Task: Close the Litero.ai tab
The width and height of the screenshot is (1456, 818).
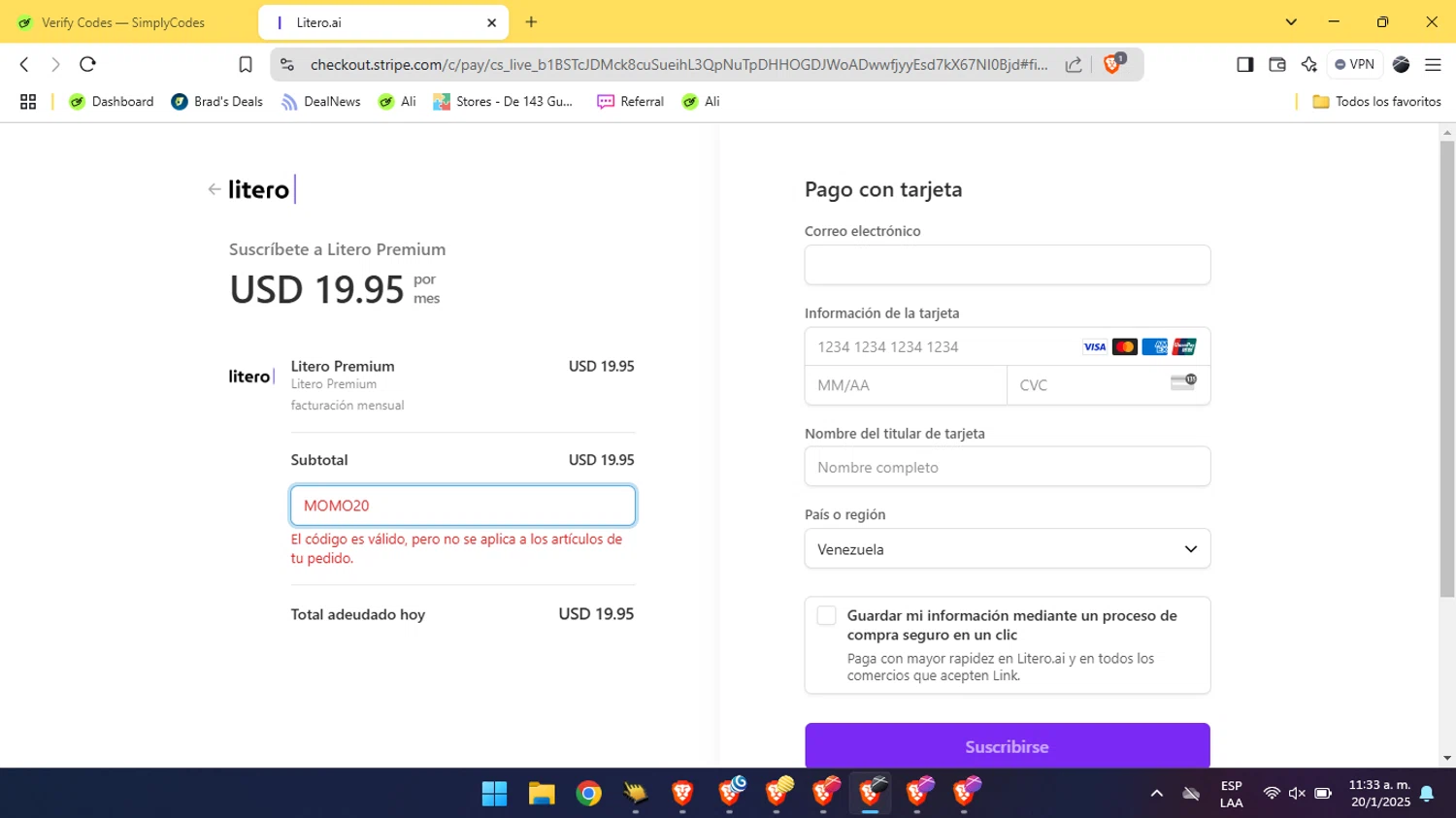Action: pyautogui.click(x=492, y=22)
